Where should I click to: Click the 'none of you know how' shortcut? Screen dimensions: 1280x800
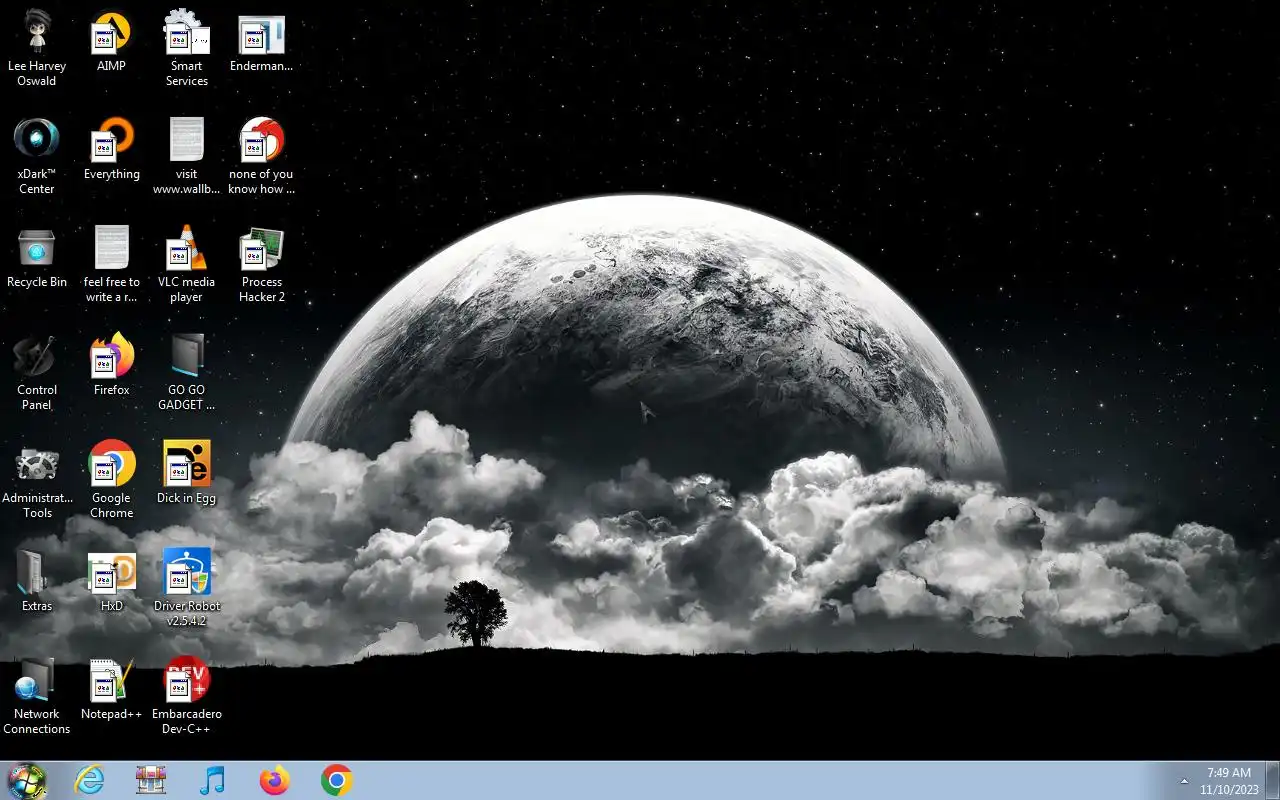261,157
